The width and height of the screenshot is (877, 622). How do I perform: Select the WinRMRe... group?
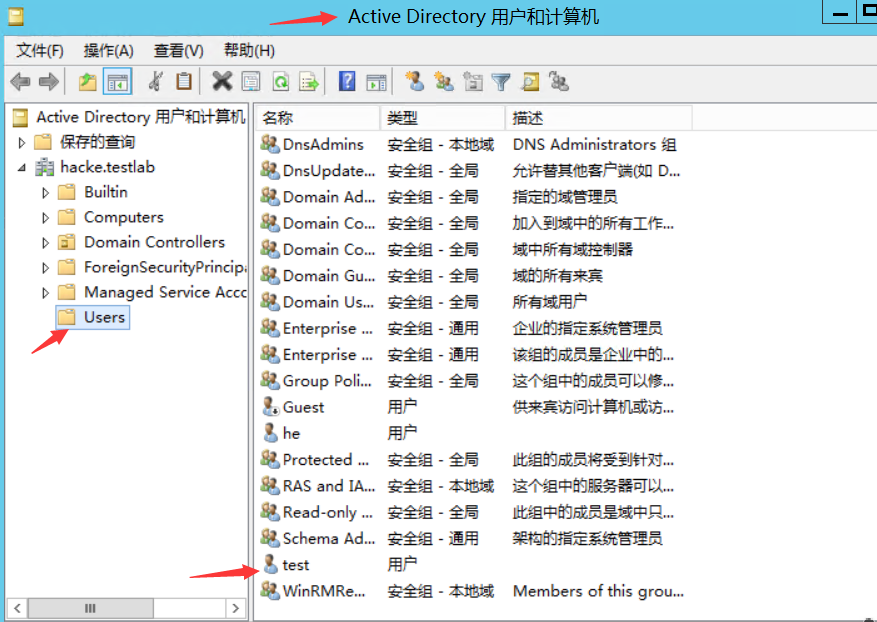[x=324, y=591]
